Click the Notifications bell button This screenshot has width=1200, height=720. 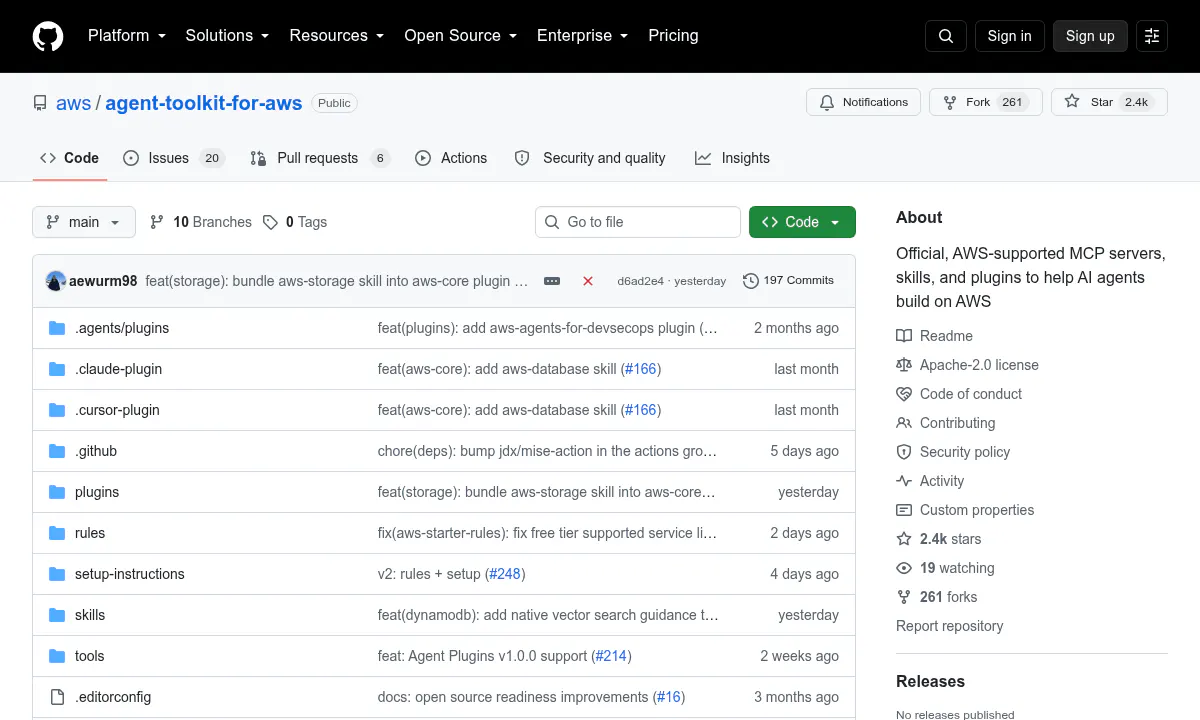(864, 102)
